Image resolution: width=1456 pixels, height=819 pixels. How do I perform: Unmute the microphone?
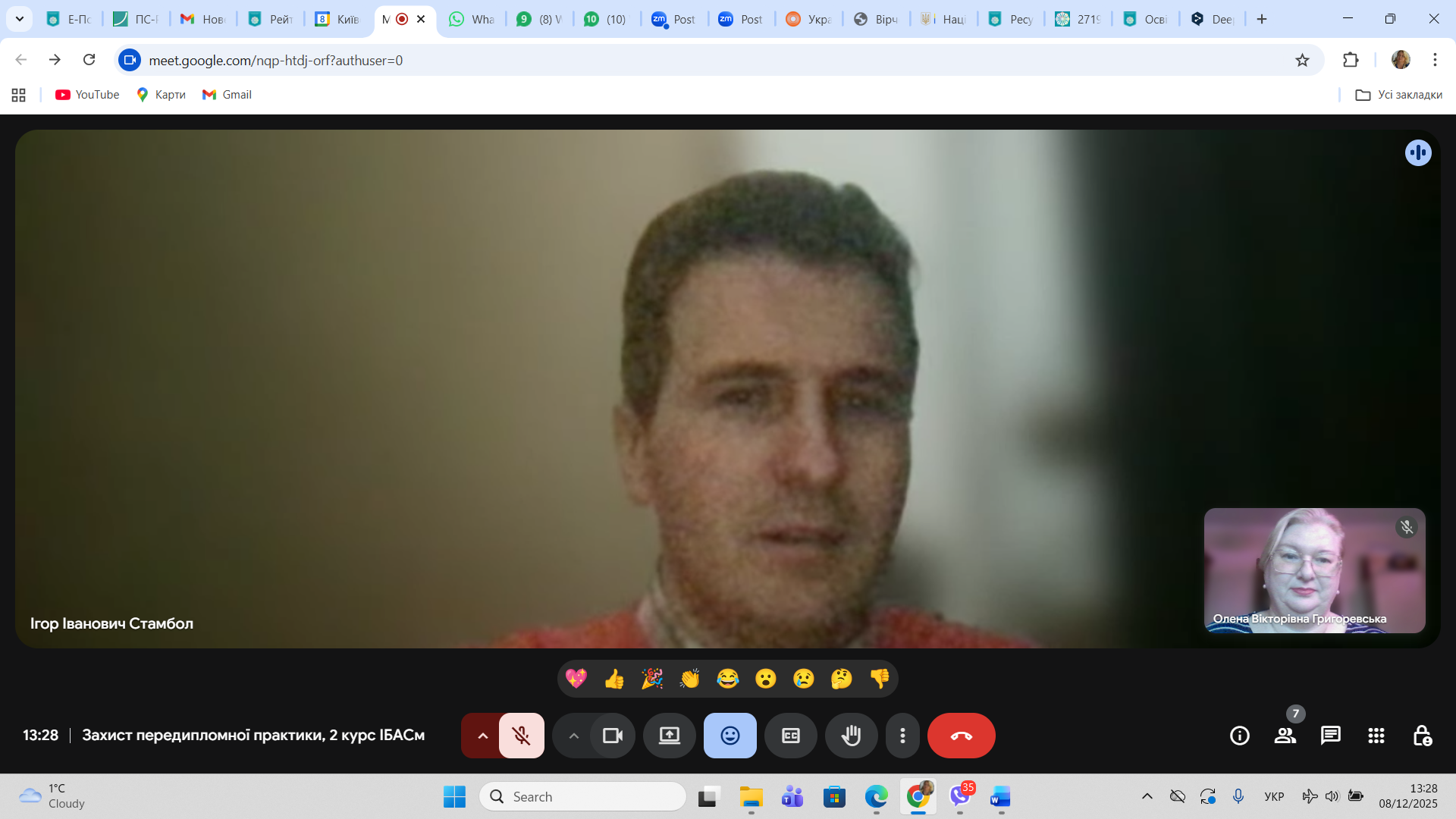(521, 736)
